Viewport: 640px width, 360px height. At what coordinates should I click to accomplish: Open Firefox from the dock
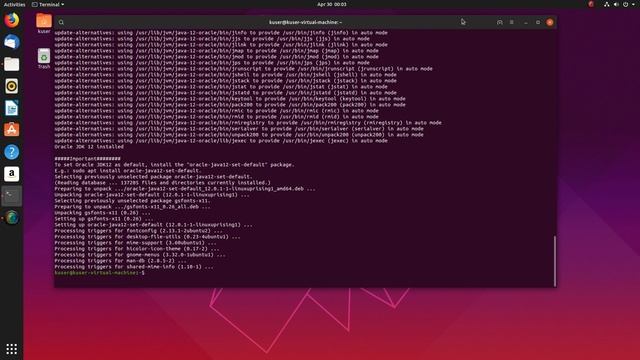tap(11, 20)
